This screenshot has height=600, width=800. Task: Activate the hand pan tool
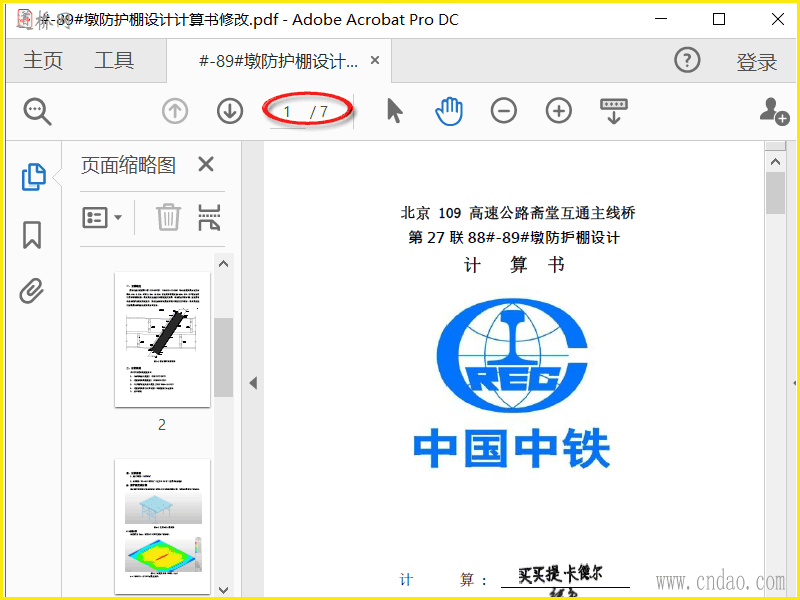point(449,111)
